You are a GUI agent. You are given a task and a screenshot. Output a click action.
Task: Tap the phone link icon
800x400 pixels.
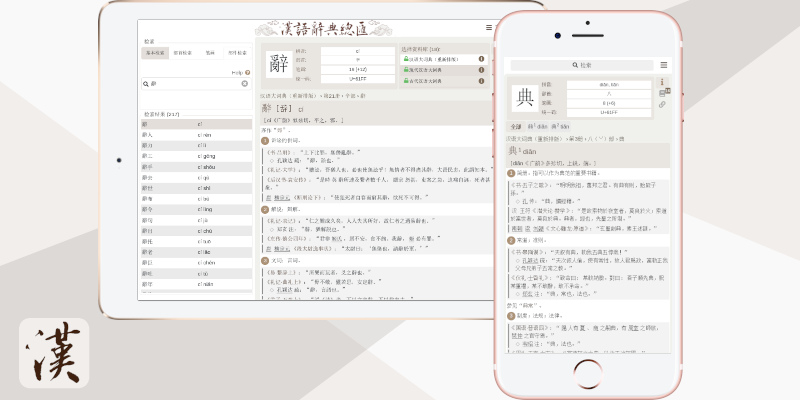pyautogui.click(x=662, y=104)
